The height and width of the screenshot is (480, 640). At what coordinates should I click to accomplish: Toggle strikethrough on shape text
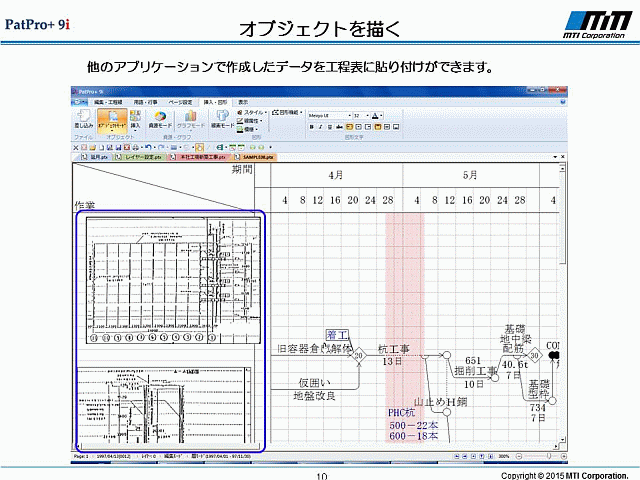pos(339,127)
